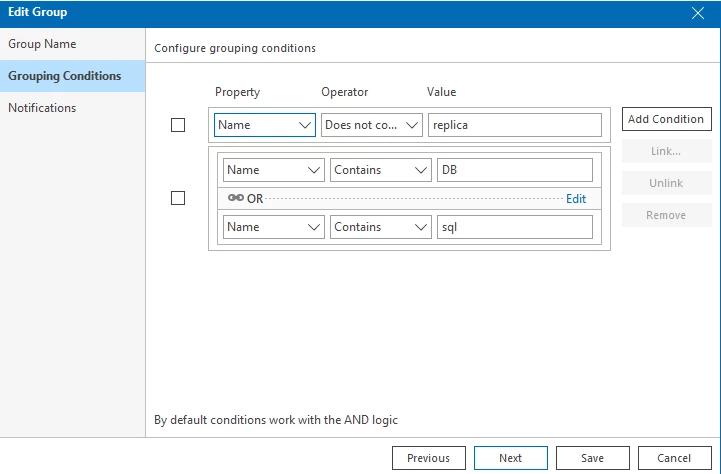Click the chain link icon beside OR
The height and width of the screenshot is (474, 721).
tap(236, 198)
